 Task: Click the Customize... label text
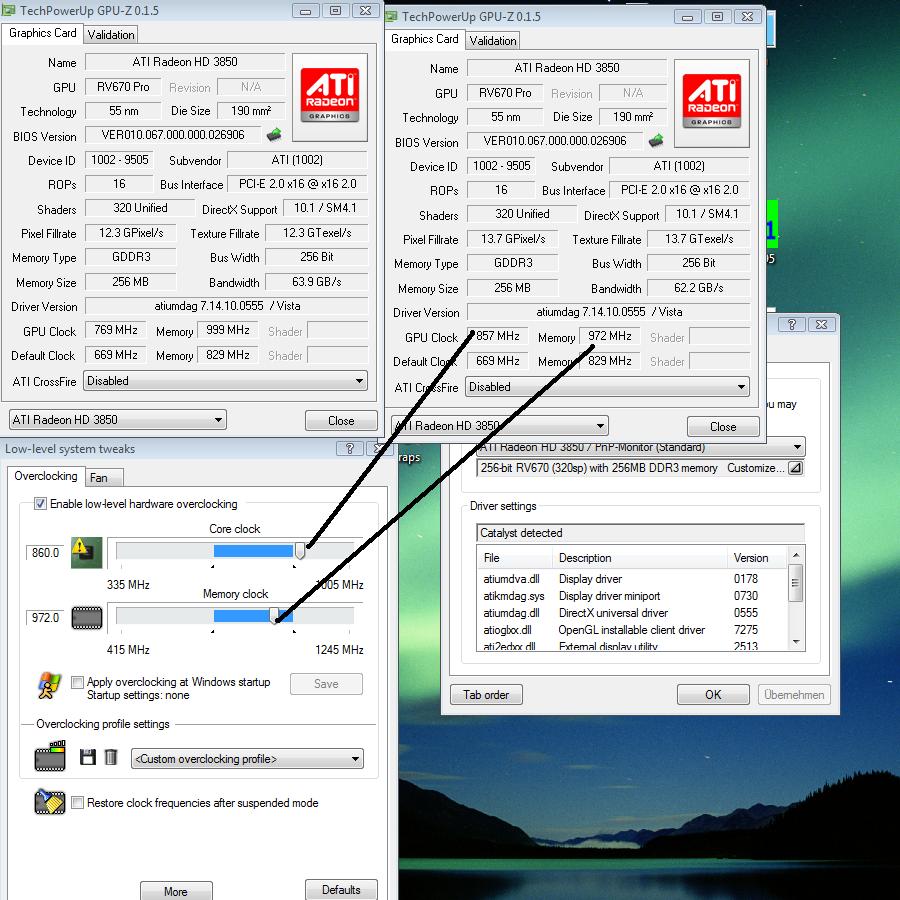[755, 468]
